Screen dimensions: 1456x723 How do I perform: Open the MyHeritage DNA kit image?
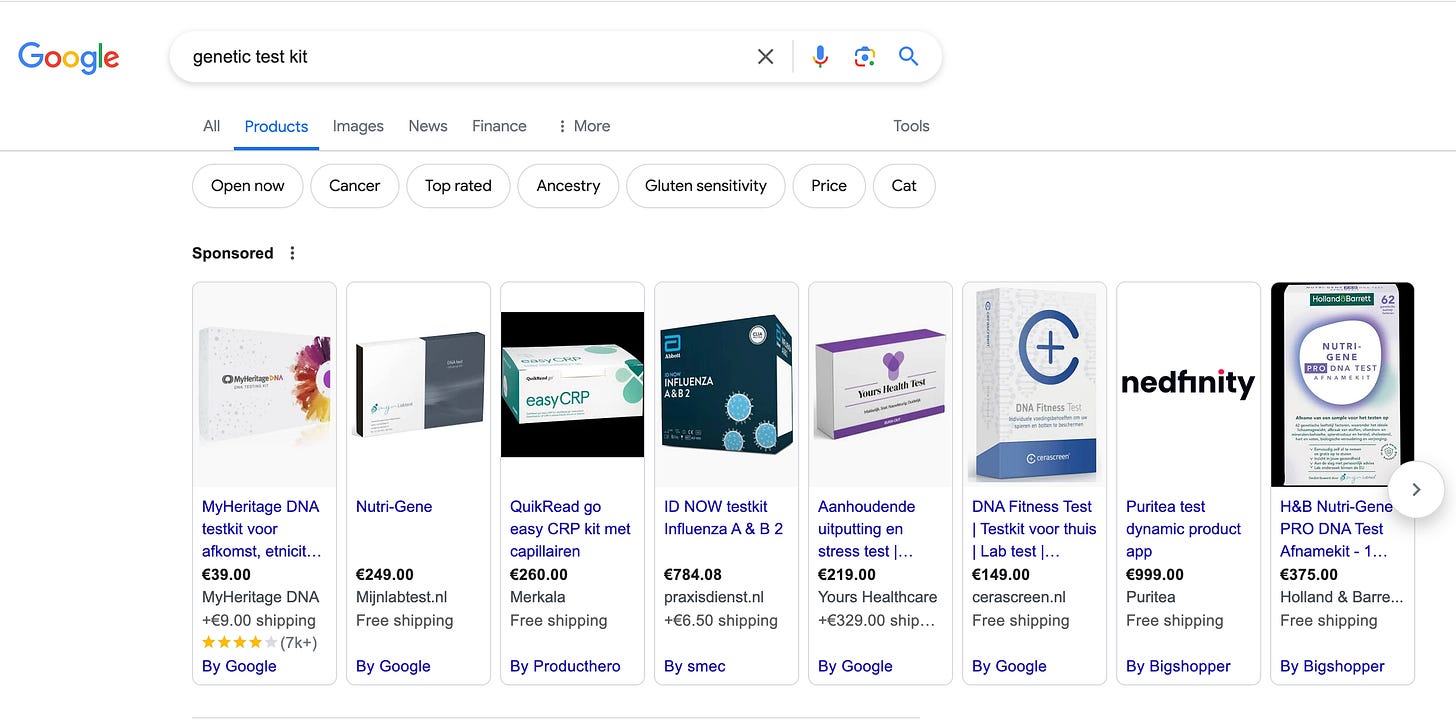264,384
